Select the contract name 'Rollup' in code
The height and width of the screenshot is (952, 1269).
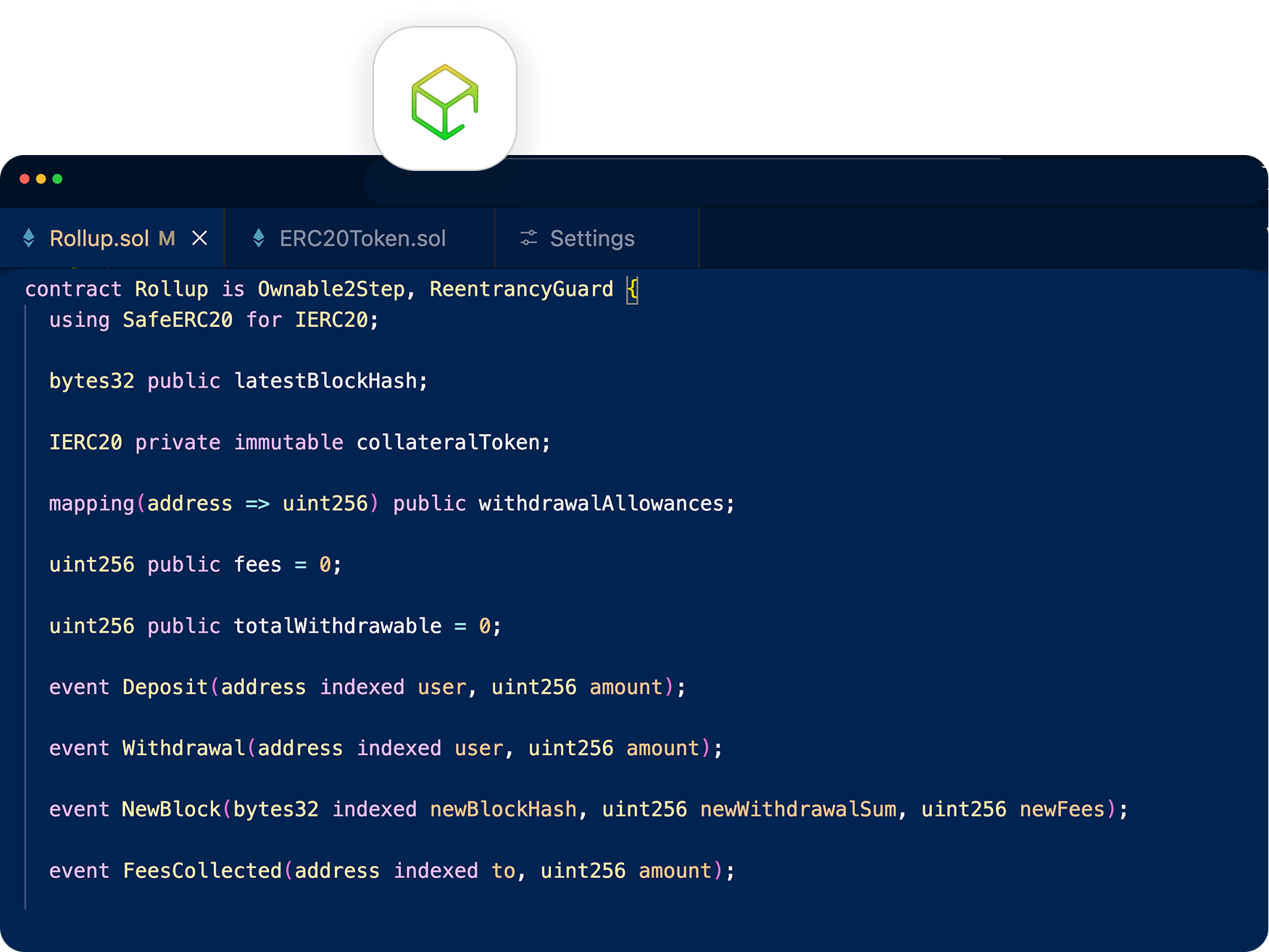click(x=172, y=288)
